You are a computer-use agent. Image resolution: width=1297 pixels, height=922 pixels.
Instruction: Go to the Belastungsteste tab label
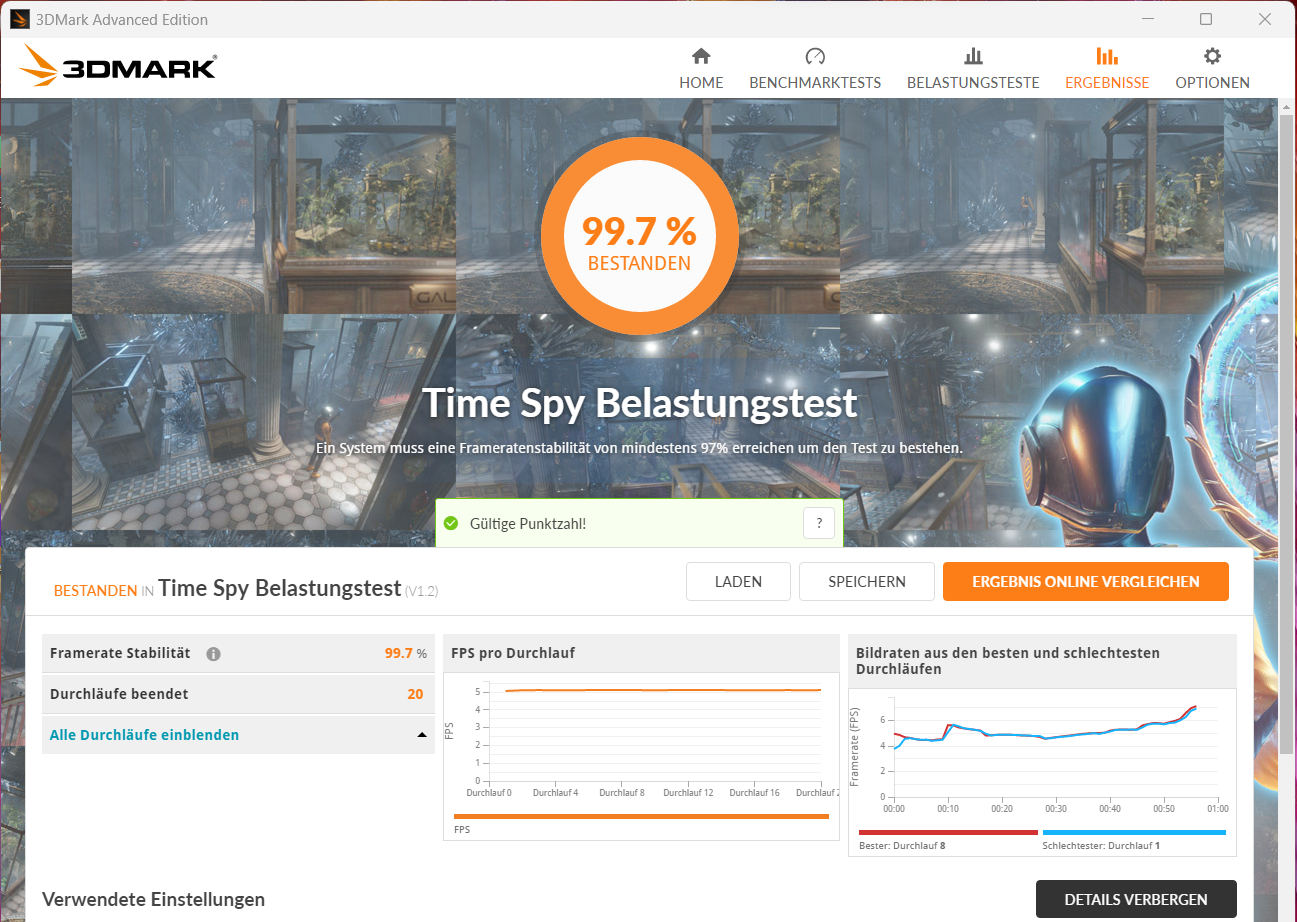click(973, 83)
